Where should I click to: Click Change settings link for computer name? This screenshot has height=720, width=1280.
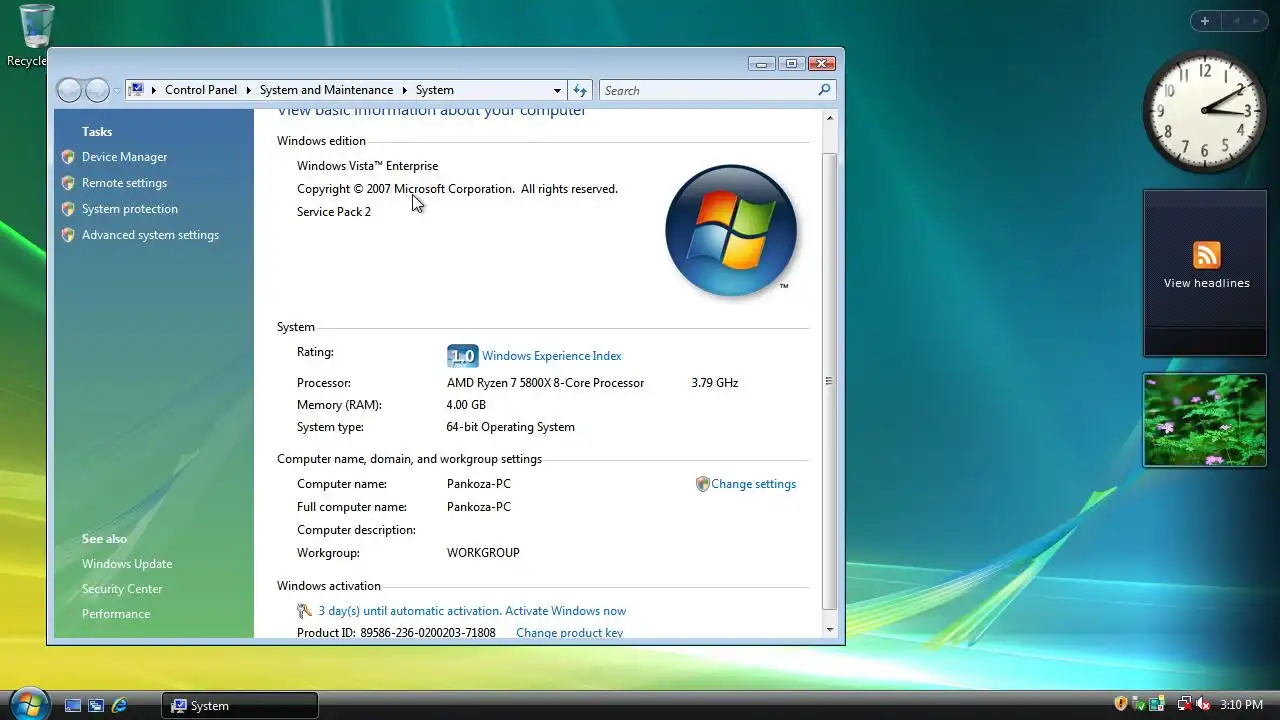point(753,484)
